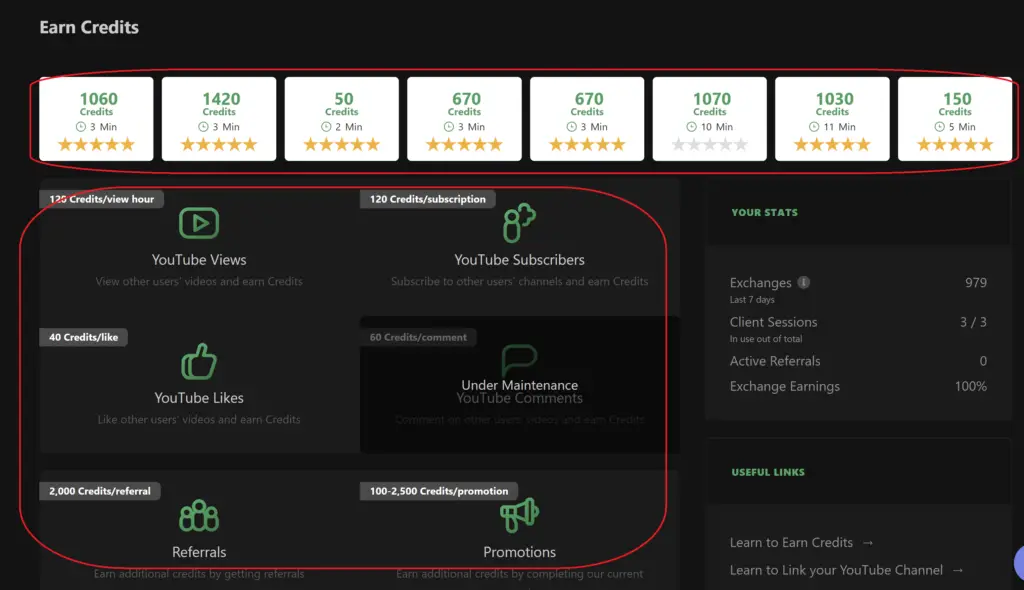1024x590 pixels.
Task: Click the Earn Credits page heading
Action: 89,27
